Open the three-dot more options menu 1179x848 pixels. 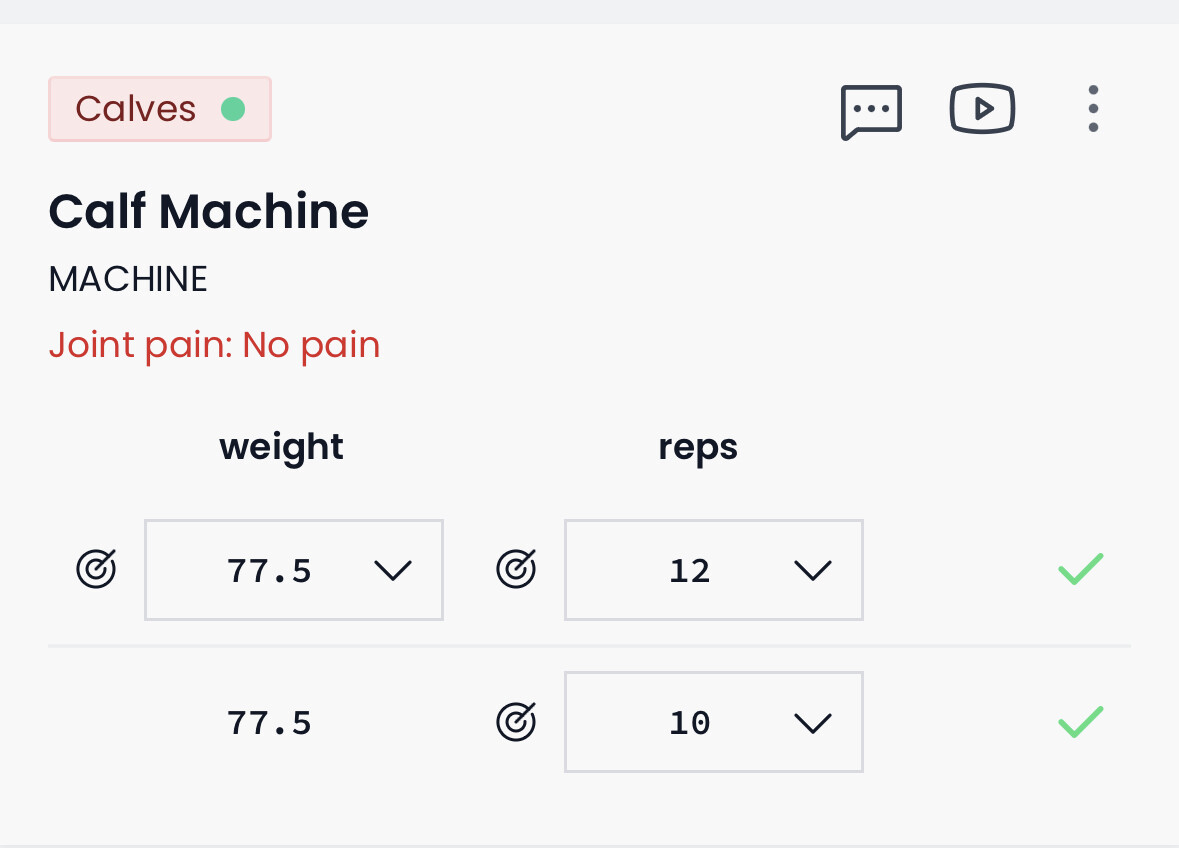tap(1093, 109)
